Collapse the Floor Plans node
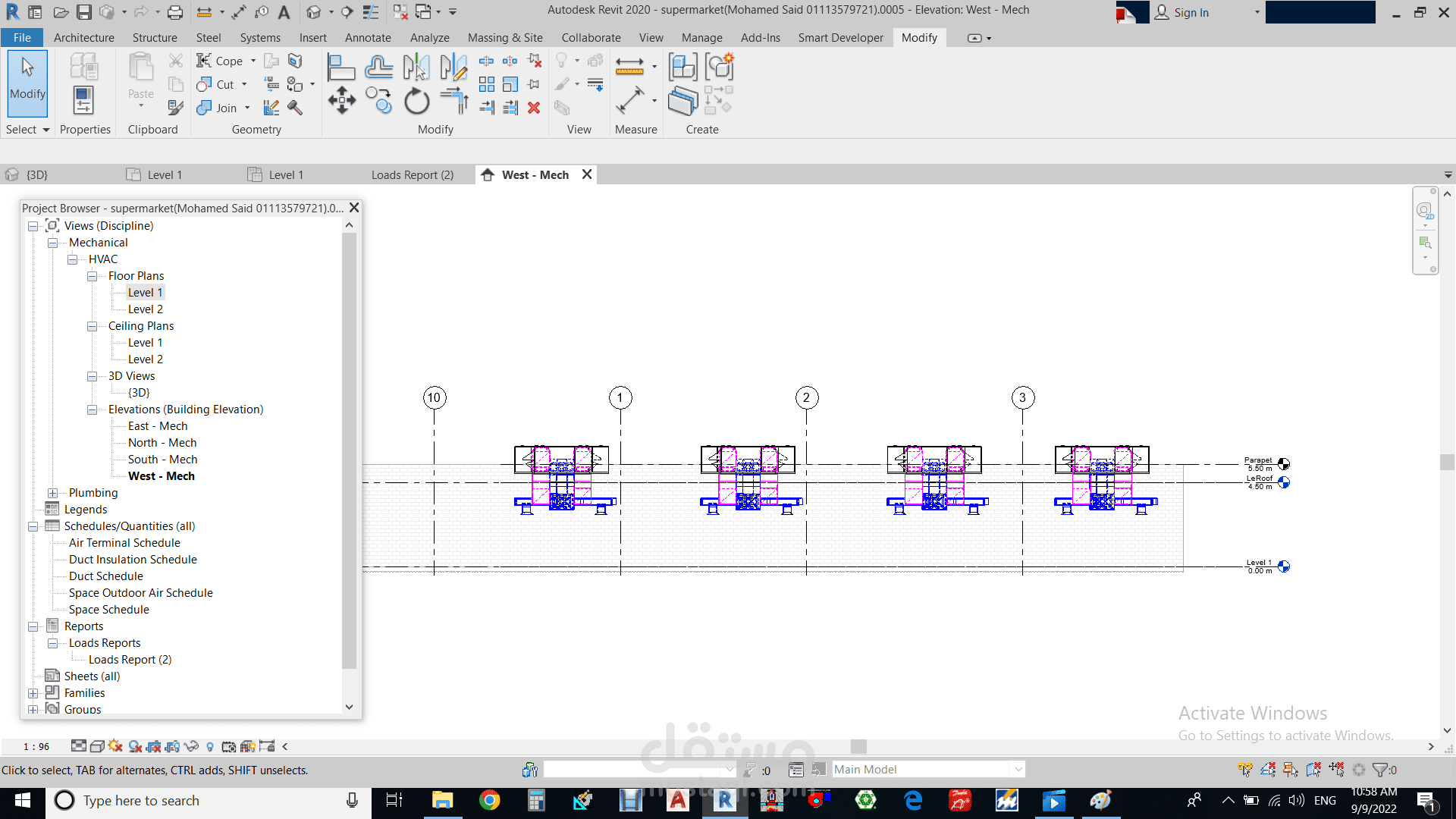The width and height of the screenshot is (1456, 819). pyautogui.click(x=93, y=276)
